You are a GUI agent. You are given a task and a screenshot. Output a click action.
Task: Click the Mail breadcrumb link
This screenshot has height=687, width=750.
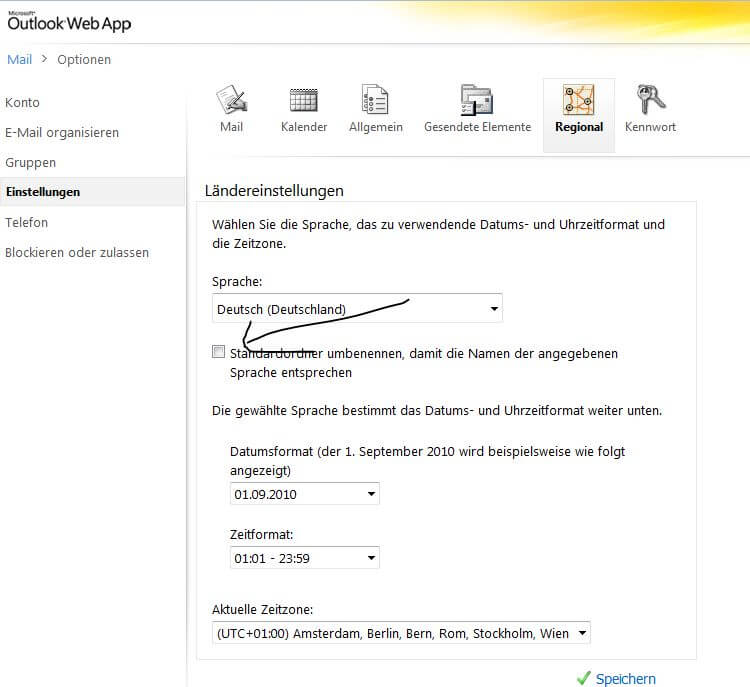click(x=20, y=59)
